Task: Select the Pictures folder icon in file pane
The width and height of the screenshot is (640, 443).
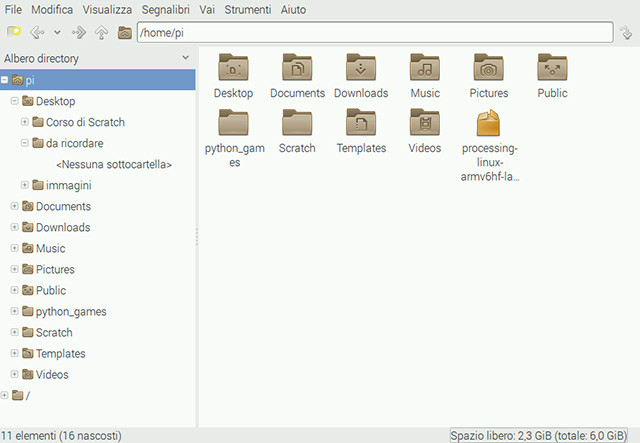Action: click(489, 67)
